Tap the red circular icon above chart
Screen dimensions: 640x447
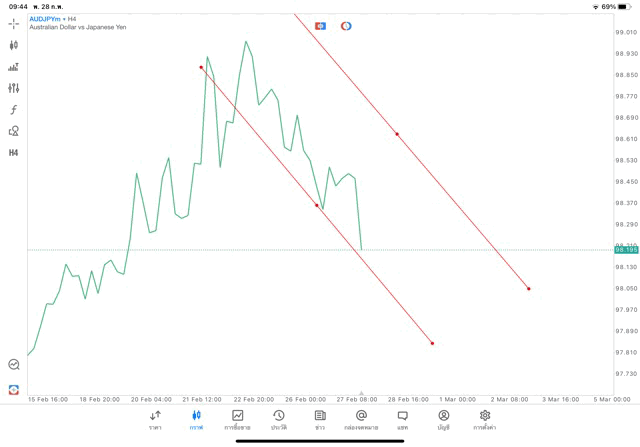[346, 25]
